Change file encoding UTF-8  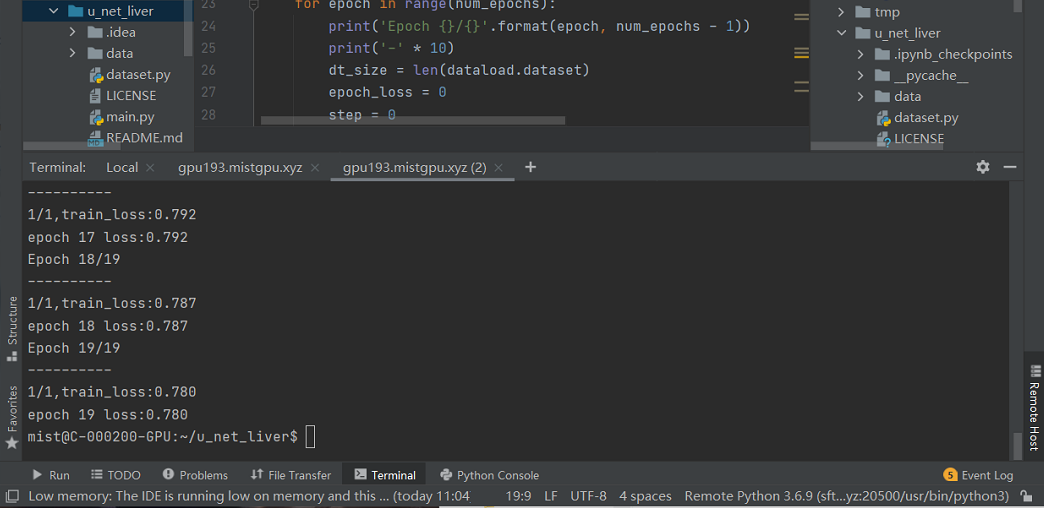tap(589, 496)
